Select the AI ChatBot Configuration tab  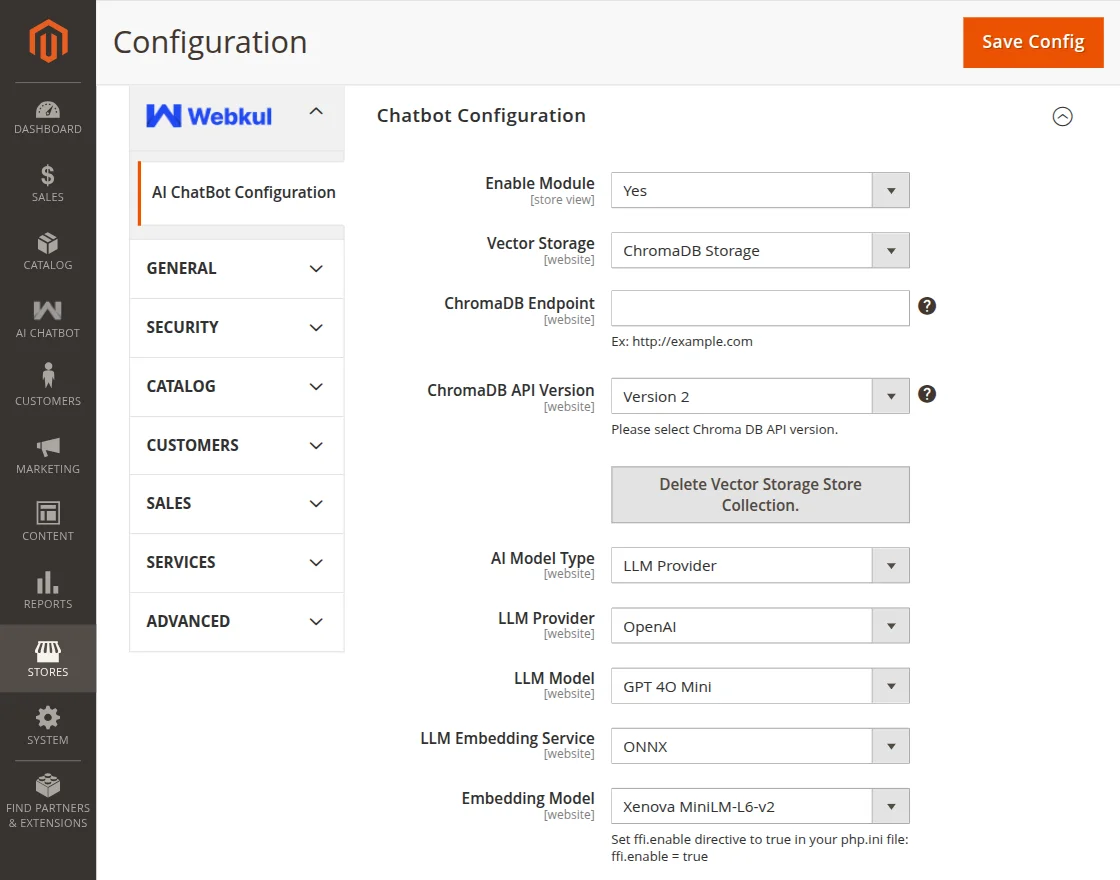click(243, 192)
